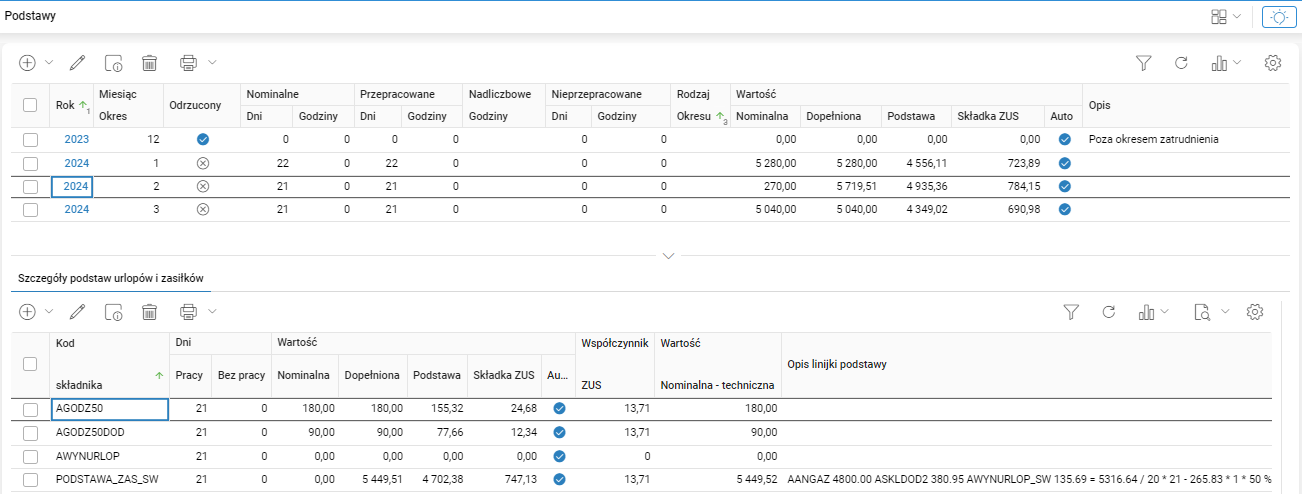The height and width of the screenshot is (494, 1302).
Task: Click the chart icon in upper grid toolbar
Action: 1218,62
